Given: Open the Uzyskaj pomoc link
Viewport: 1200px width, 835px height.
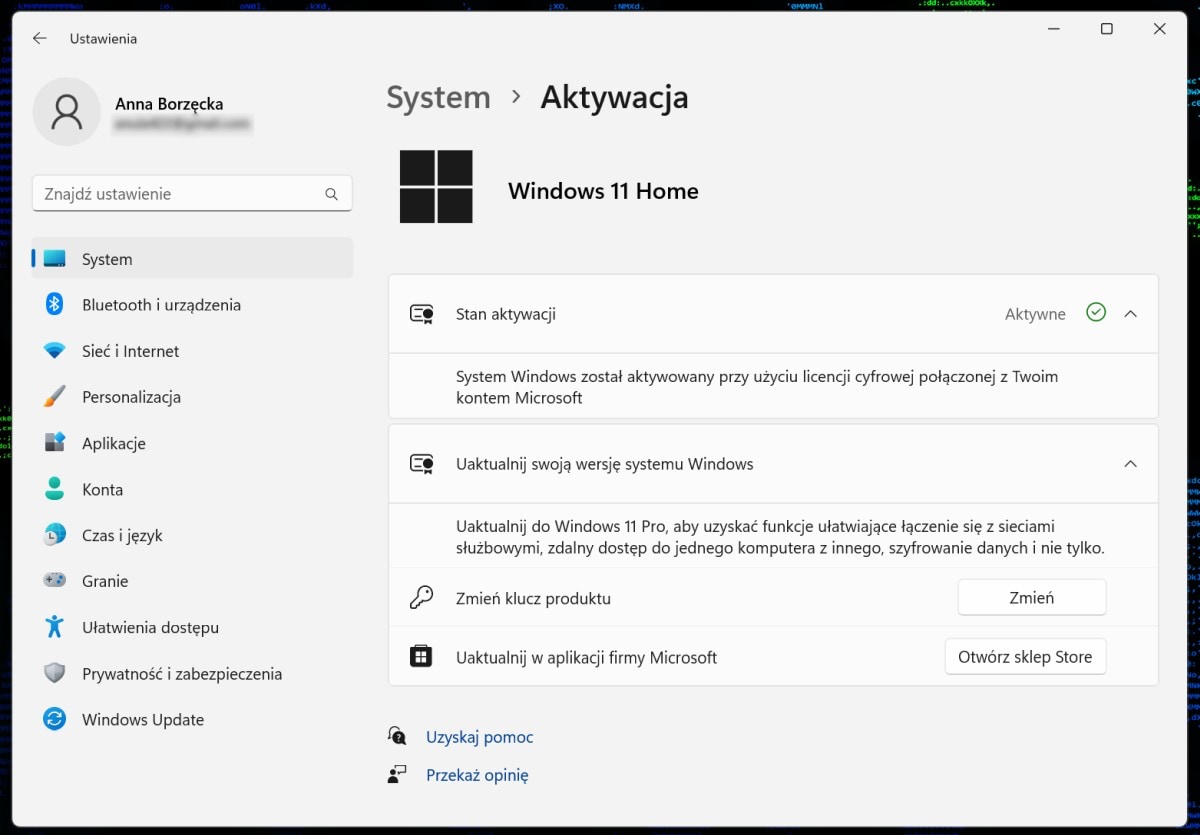Looking at the screenshot, I should click(x=479, y=737).
